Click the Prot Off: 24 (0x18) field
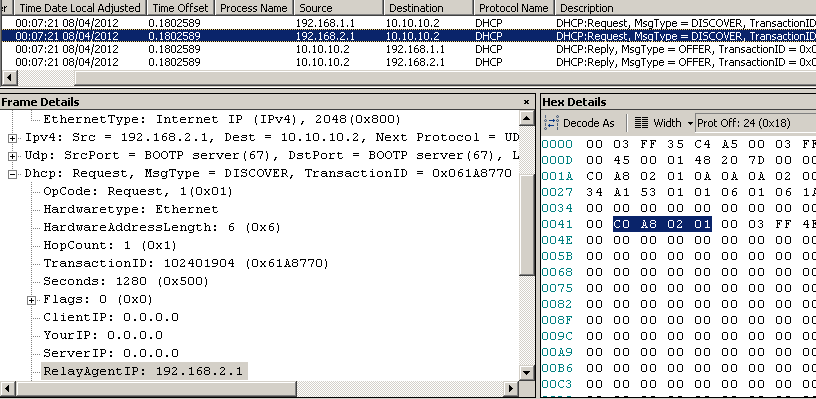816x399 pixels. pos(755,123)
